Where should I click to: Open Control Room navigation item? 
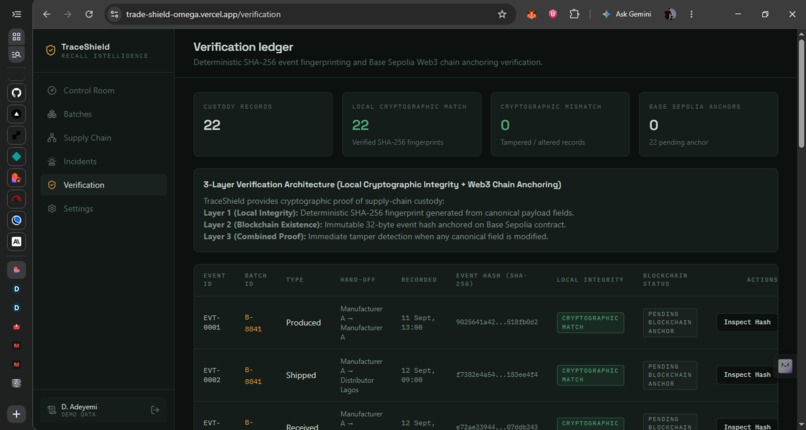point(103,90)
